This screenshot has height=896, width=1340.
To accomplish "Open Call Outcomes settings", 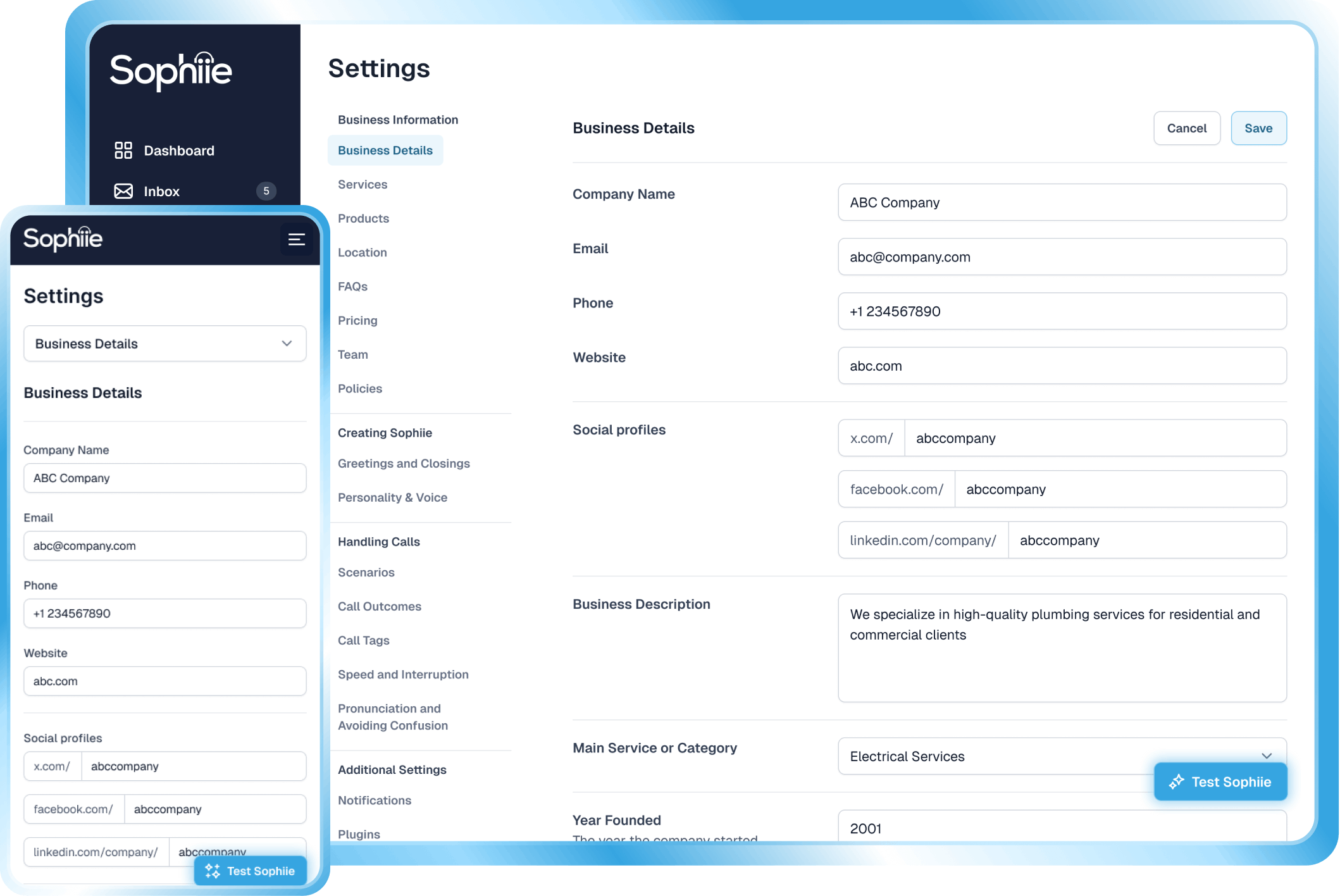I will click(379, 607).
